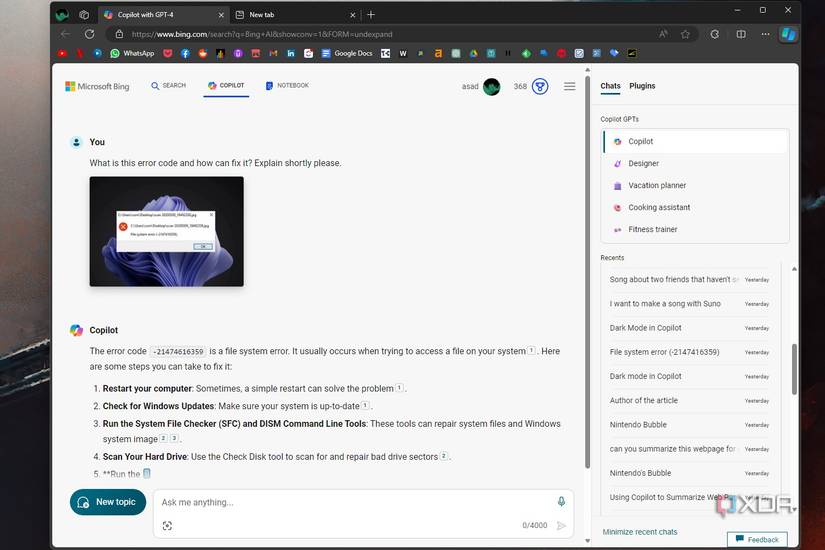This screenshot has height=550, width=825.
Task: Open the WhatsApp bookmark
Action: tap(132, 53)
